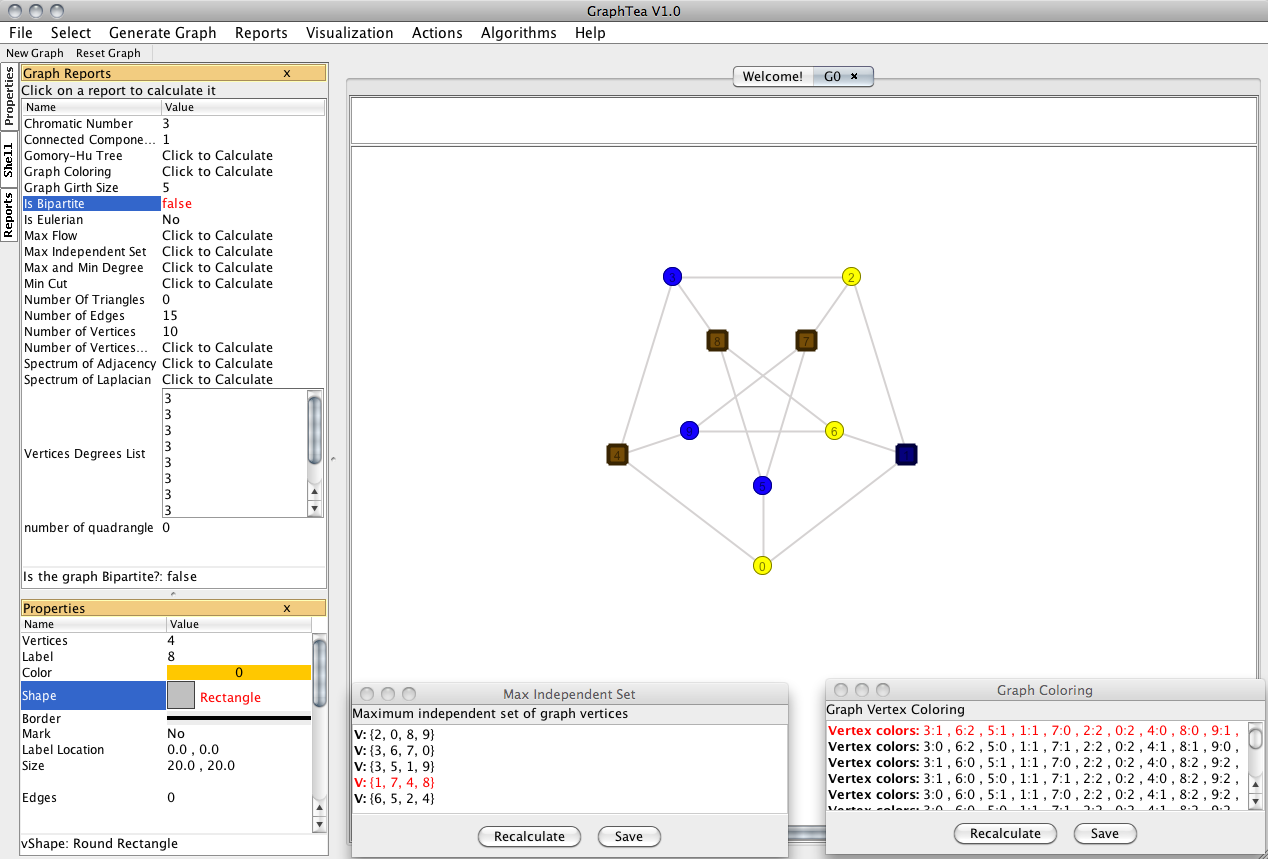Select red independent set V: {1, 7, 4, 8}

(x=394, y=782)
